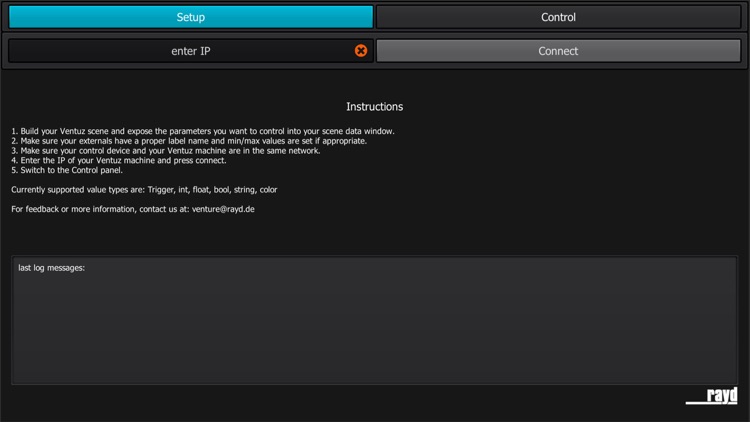Viewport: 750px width, 422px height.
Task: Select instruction step 4 about entering the IP
Action: tap(119, 160)
